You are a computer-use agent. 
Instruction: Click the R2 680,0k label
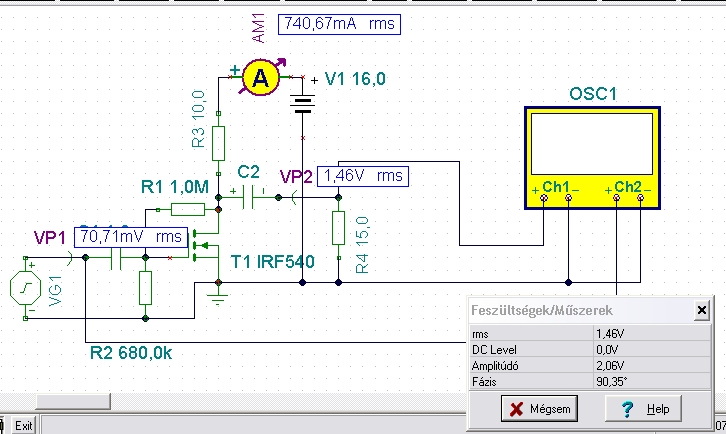click(131, 353)
